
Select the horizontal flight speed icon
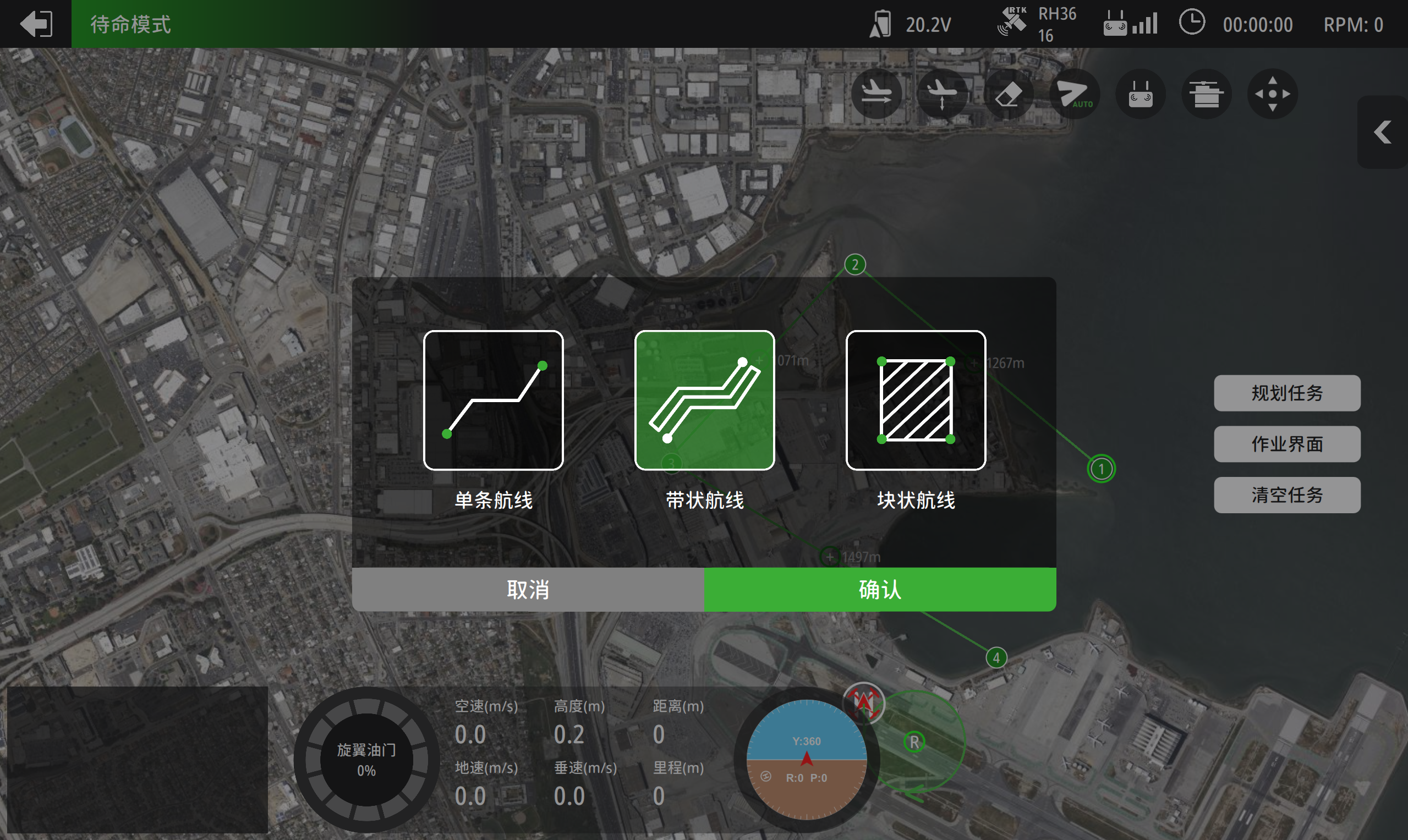click(876, 94)
